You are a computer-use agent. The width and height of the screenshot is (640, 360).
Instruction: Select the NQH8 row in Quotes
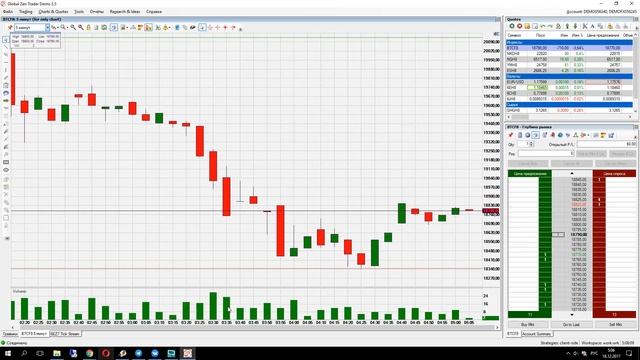tap(569, 59)
